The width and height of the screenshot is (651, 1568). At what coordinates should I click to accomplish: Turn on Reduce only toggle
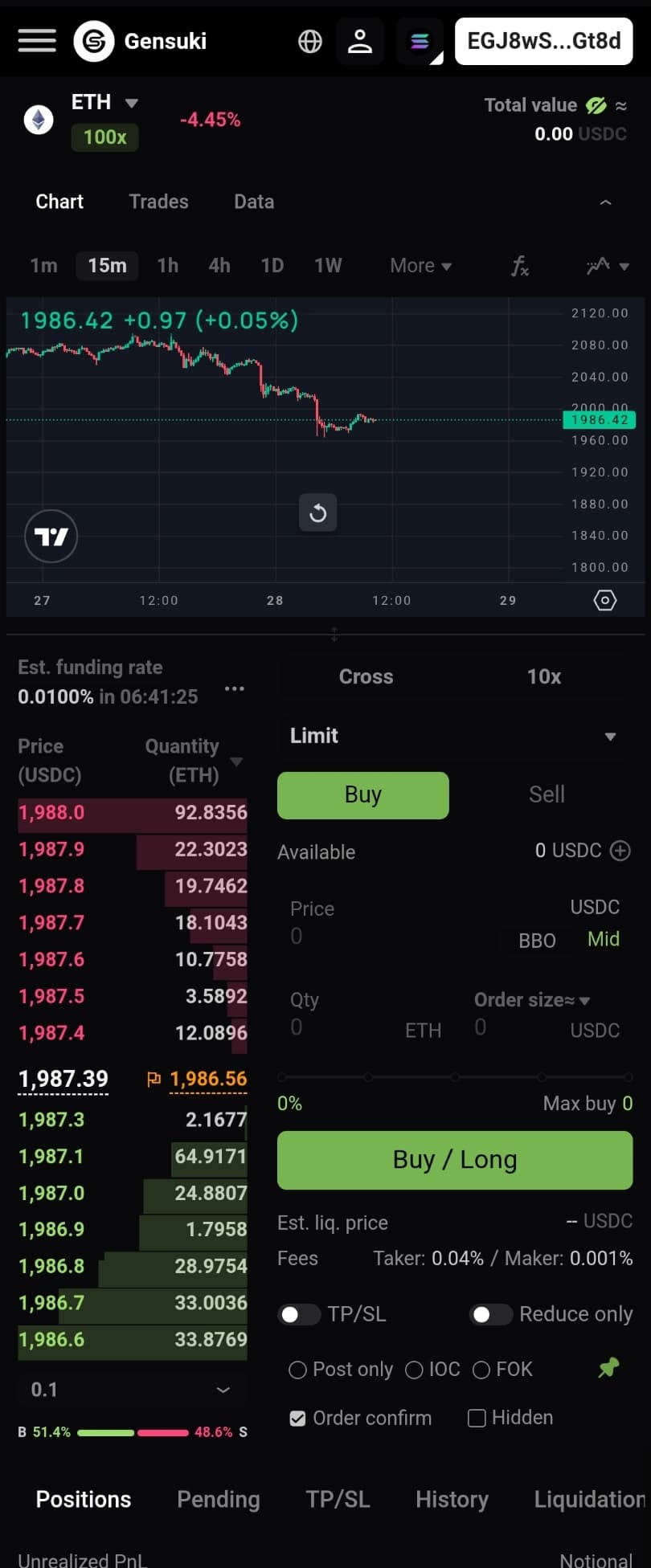point(491,1314)
